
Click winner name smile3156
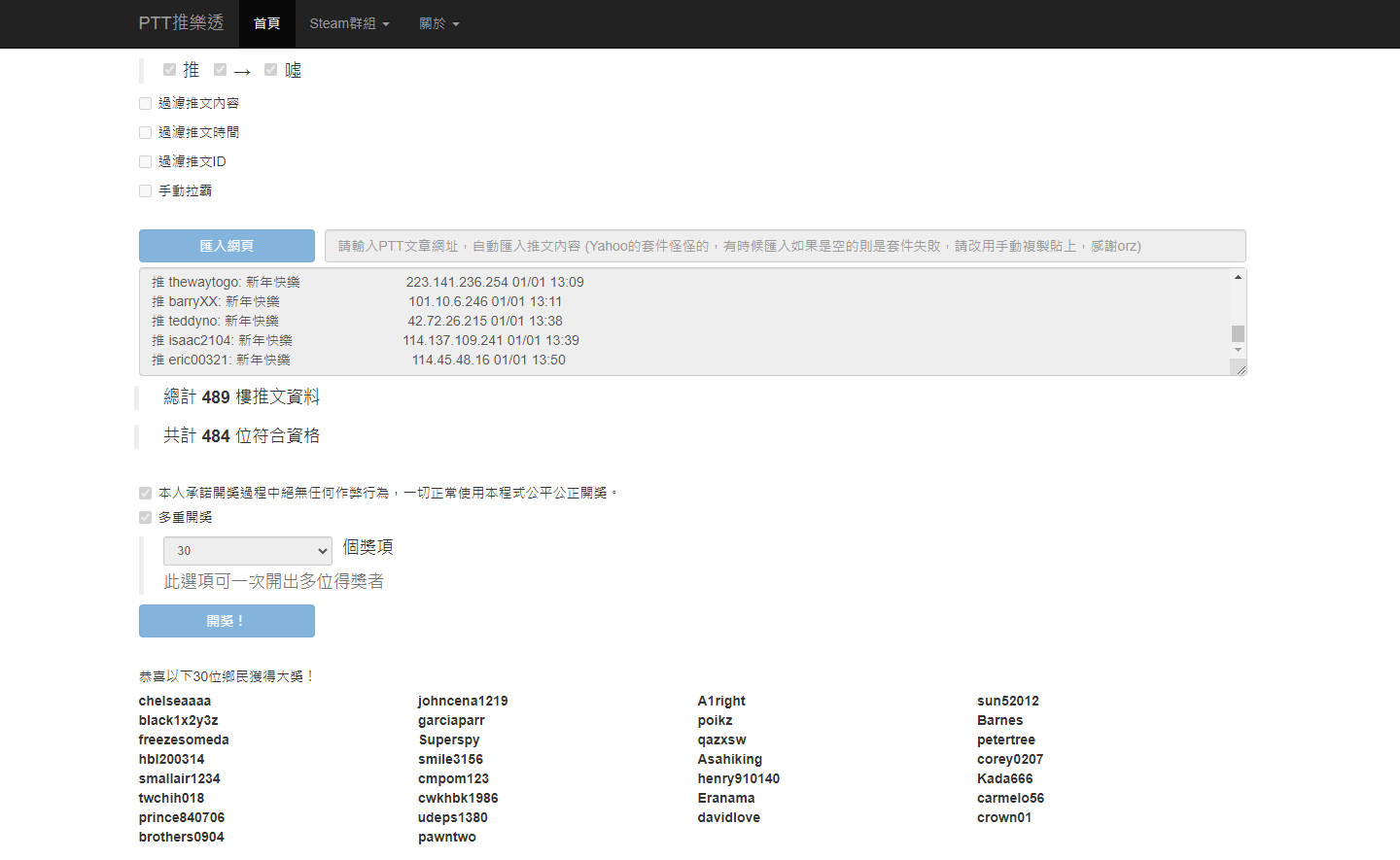[x=451, y=759]
